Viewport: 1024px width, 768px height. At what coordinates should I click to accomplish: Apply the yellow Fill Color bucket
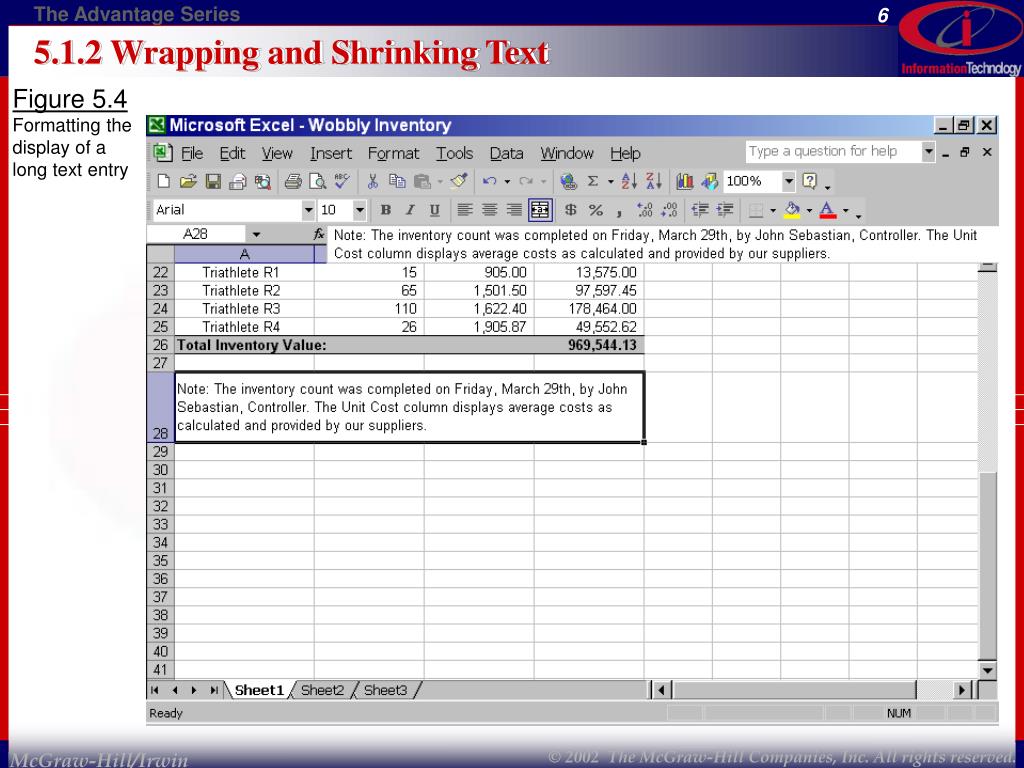pyautogui.click(x=792, y=210)
